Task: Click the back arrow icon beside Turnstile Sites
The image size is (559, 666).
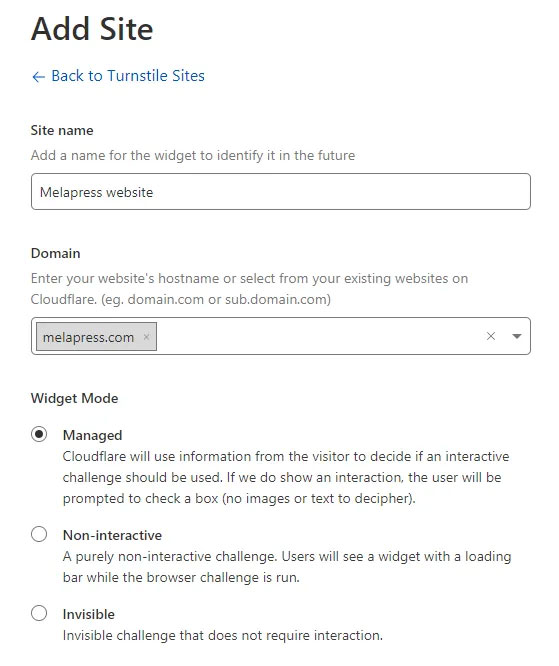Action: [38, 77]
